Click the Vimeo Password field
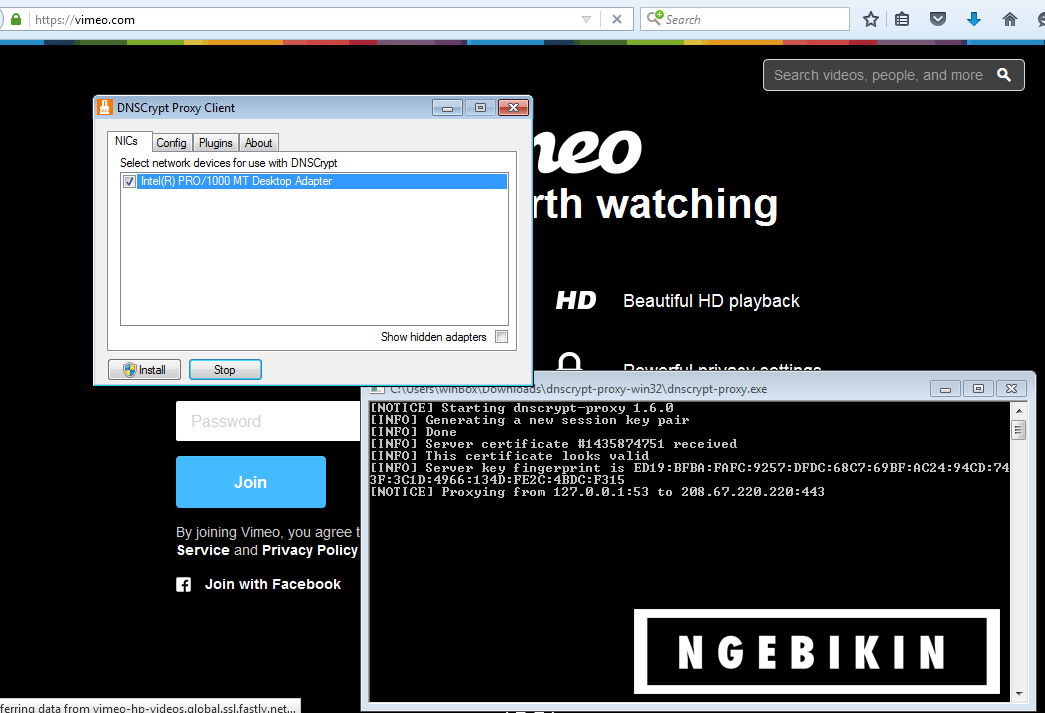This screenshot has width=1045, height=713. tap(268, 421)
